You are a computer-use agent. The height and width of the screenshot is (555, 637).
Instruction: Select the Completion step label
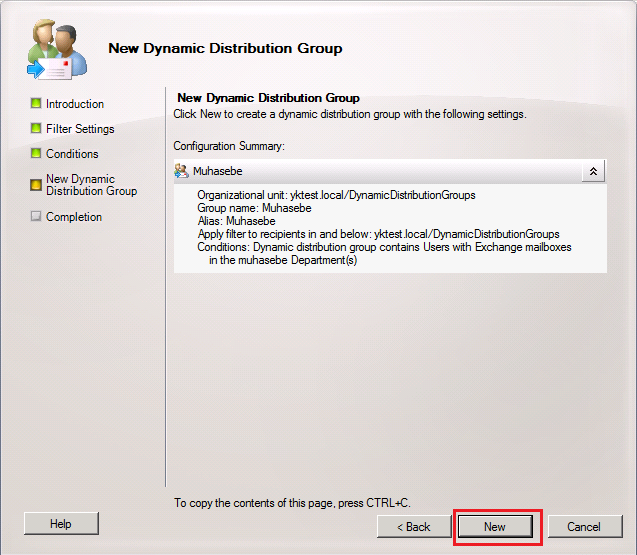pyautogui.click(x=74, y=217)
